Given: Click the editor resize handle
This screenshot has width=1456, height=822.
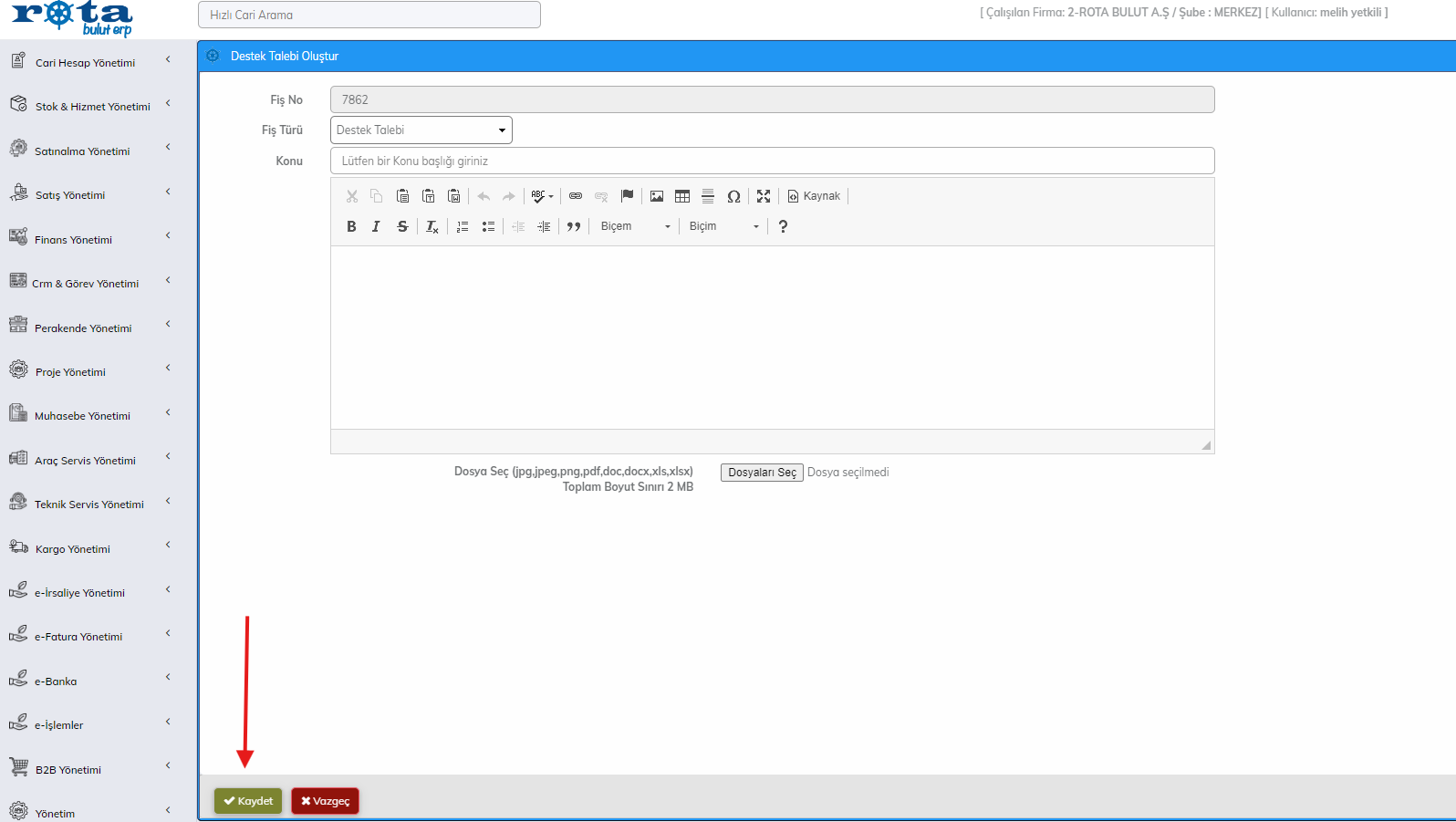Looking at the screenshot, I should coord(1206,445).
